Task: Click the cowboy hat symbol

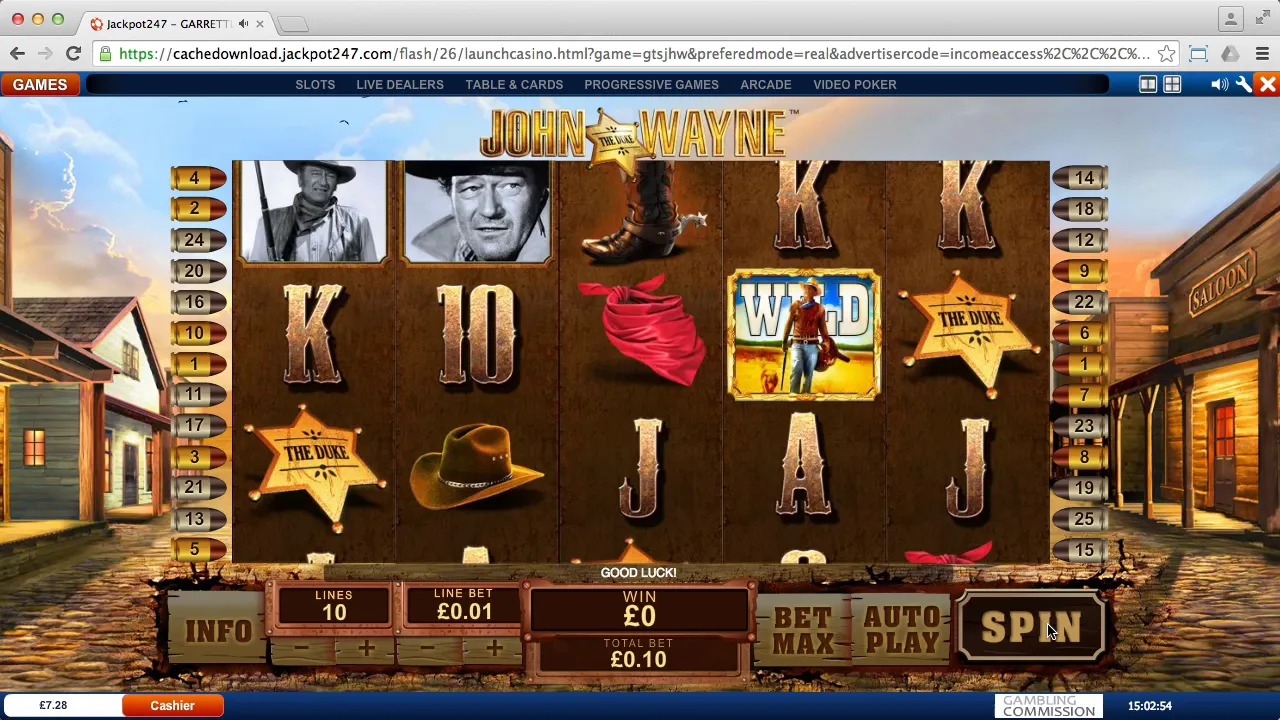Action: tap(476, 467)
